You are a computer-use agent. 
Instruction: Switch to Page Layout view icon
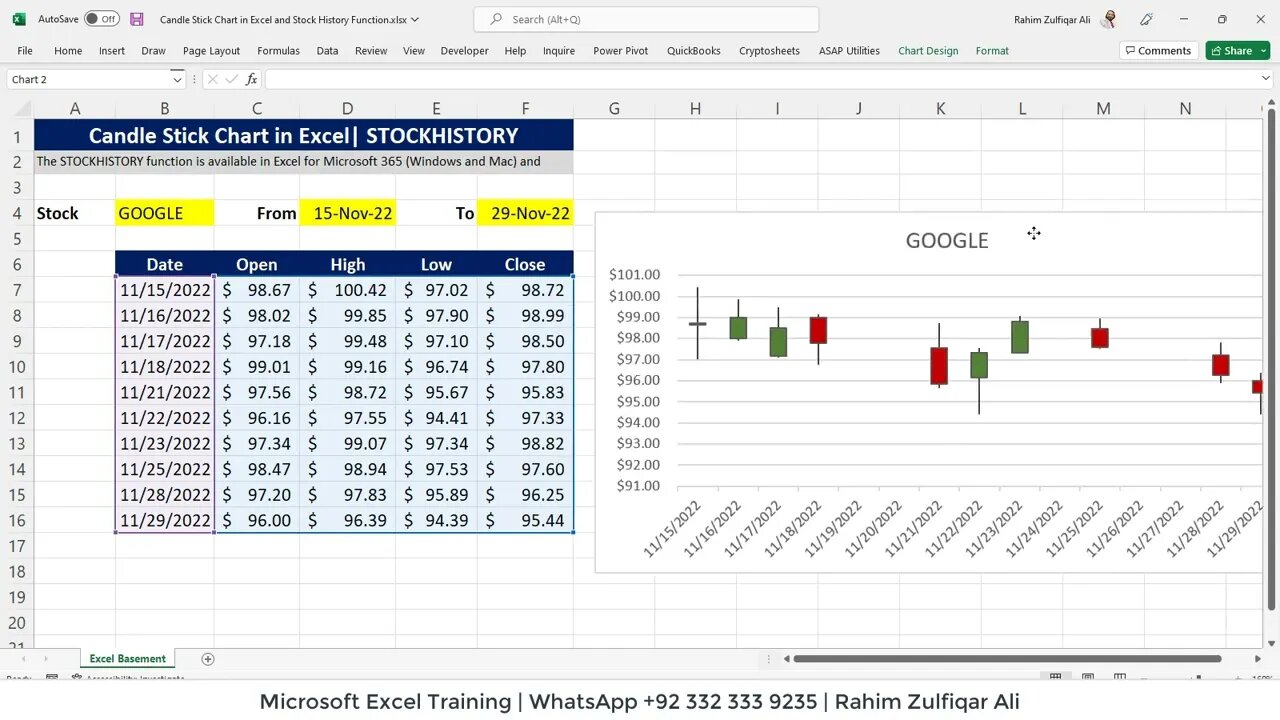point(1087,677)
